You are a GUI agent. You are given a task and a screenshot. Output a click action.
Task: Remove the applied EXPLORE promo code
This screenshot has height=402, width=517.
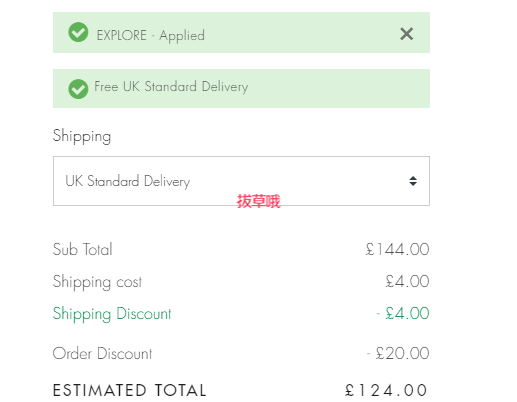406,34
